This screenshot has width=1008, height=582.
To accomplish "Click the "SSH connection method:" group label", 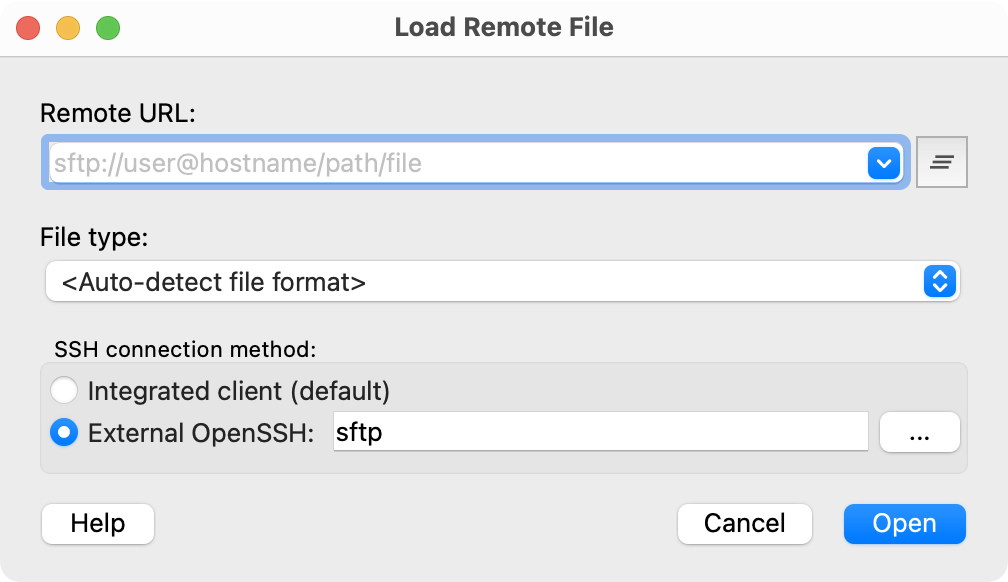I will point(184,349).
